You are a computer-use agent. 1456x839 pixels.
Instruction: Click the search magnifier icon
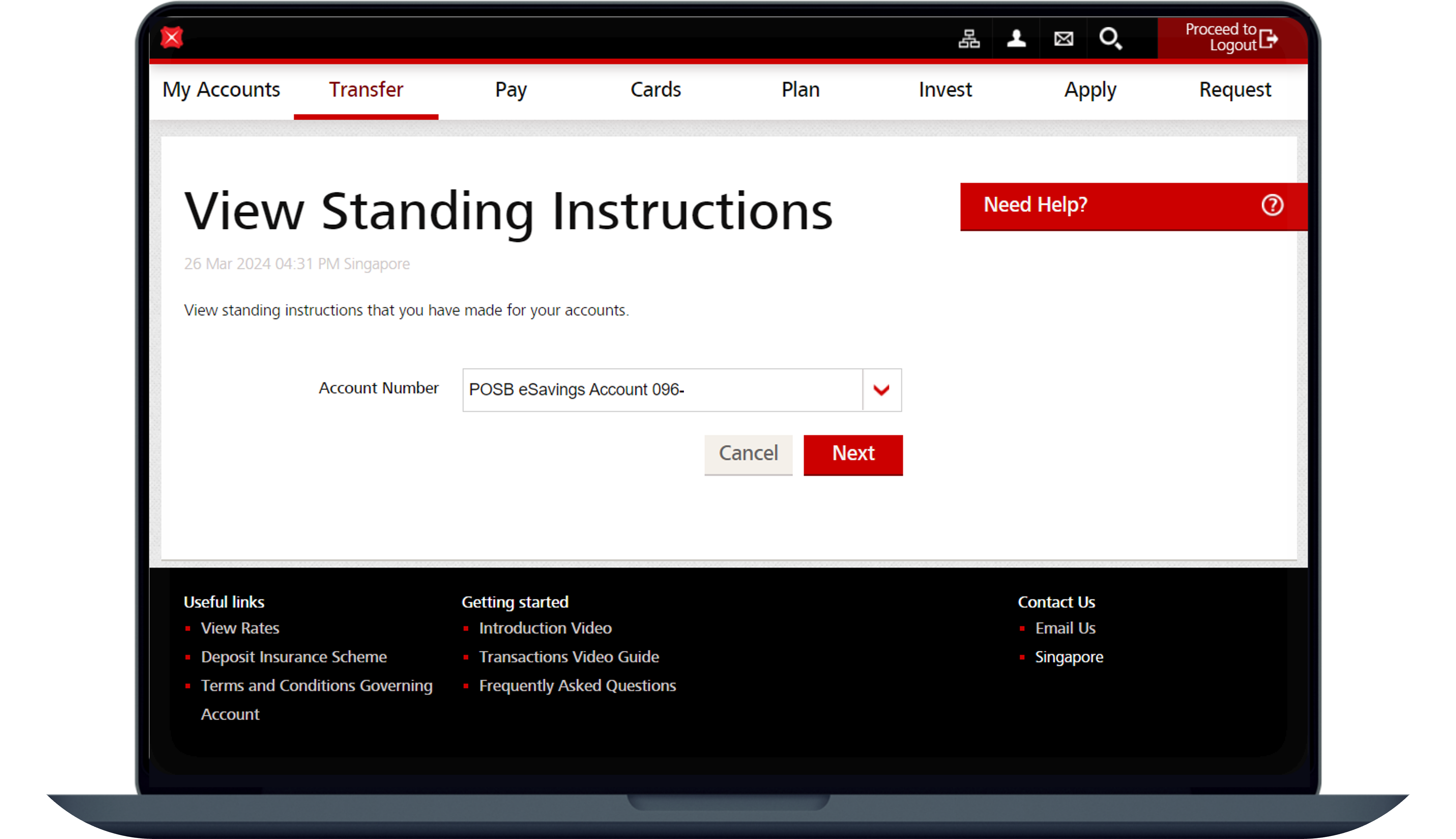[1110, 39]
